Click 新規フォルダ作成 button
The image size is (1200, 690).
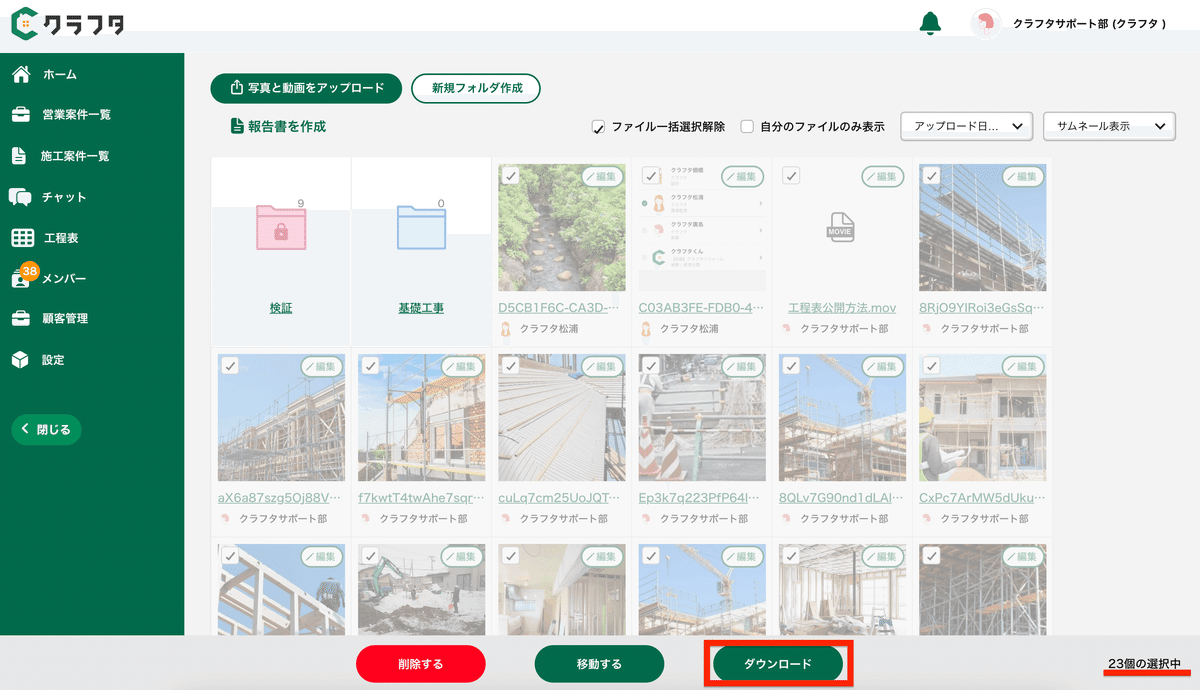coord(476,88)
